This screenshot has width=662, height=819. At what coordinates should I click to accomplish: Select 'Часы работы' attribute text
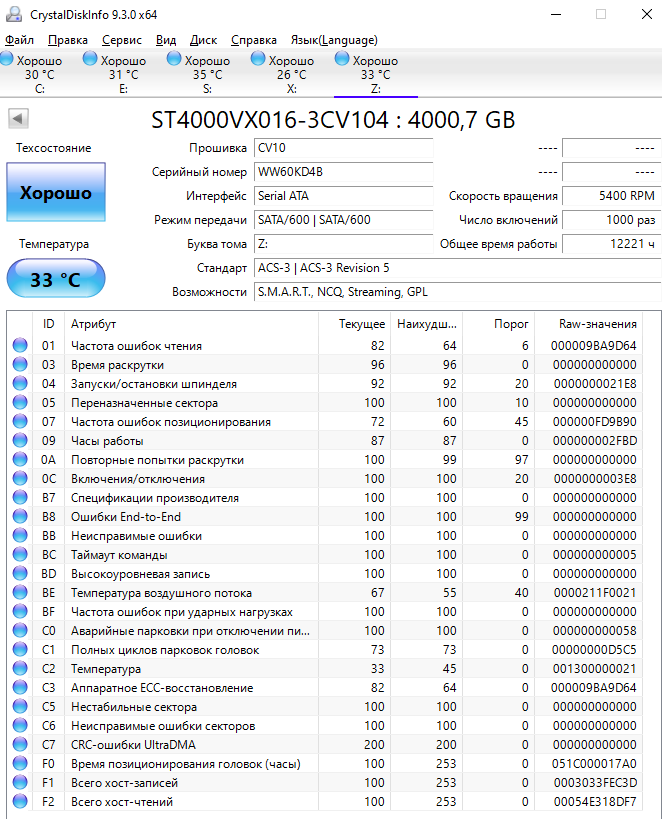pos(107,441)
